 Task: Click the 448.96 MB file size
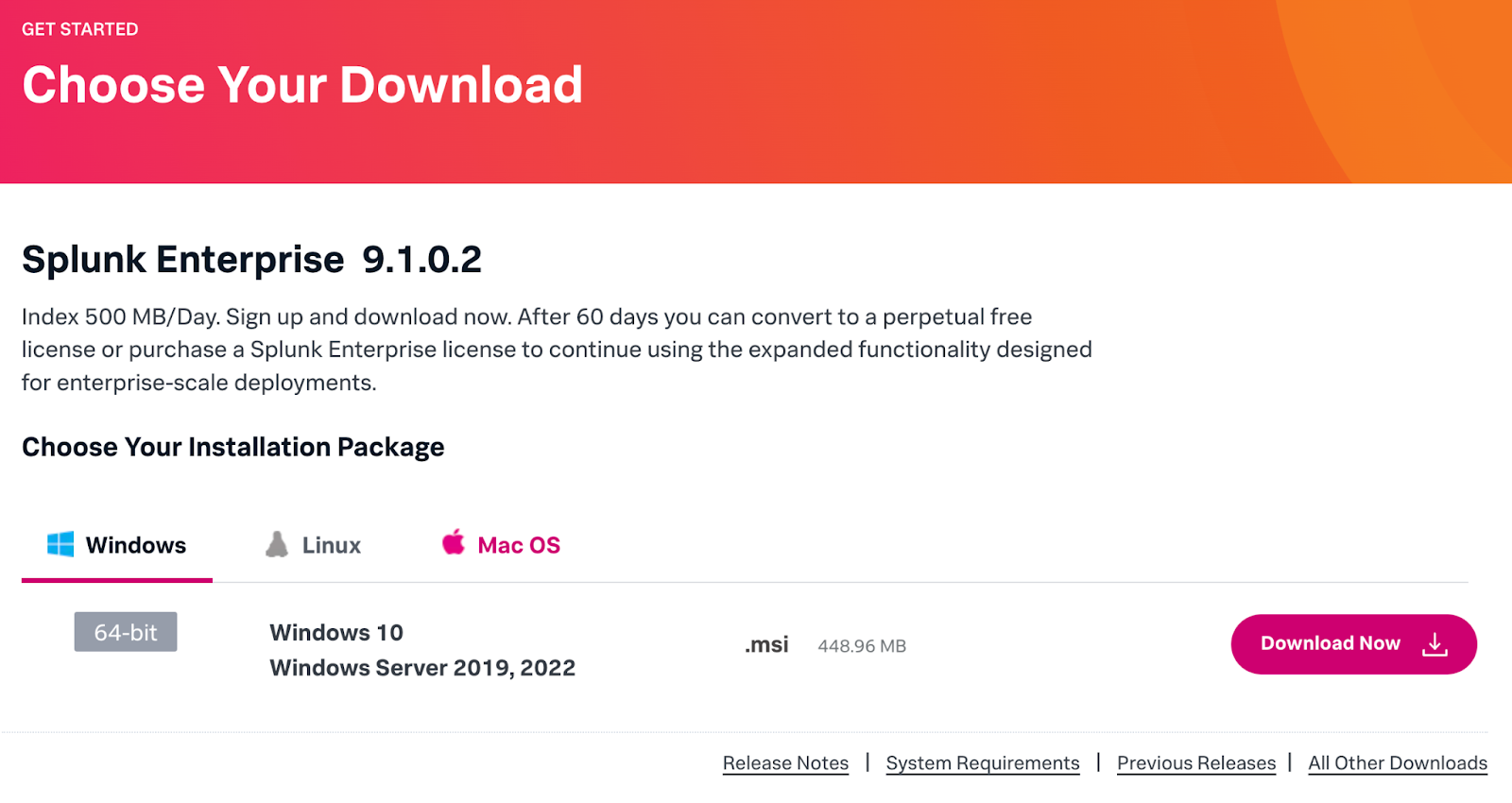[x=862, y=646]
